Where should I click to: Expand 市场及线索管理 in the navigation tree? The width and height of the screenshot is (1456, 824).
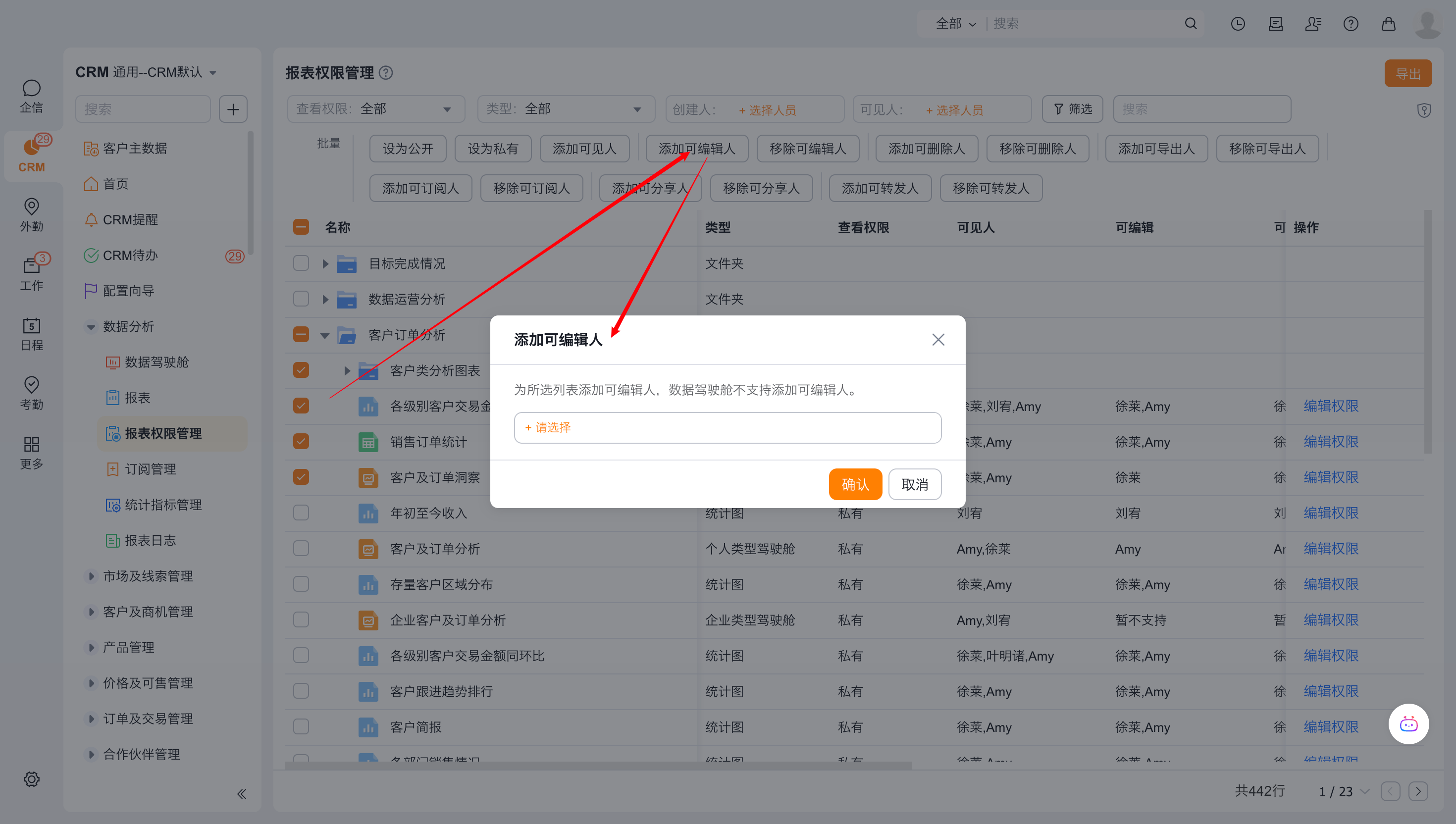click(91, 576)
